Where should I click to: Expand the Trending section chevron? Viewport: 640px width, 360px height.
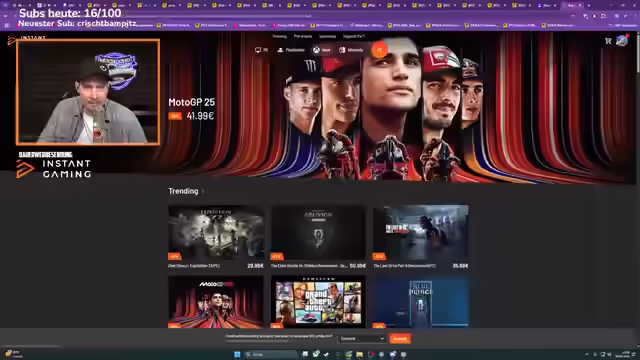203,191
